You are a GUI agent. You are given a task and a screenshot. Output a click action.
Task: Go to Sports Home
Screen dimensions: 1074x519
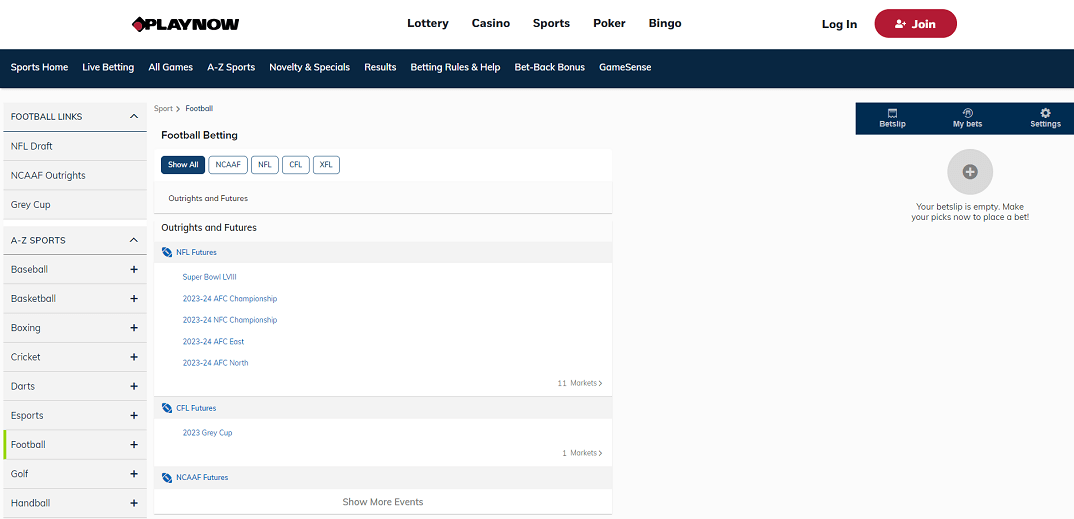pos(39,67)
